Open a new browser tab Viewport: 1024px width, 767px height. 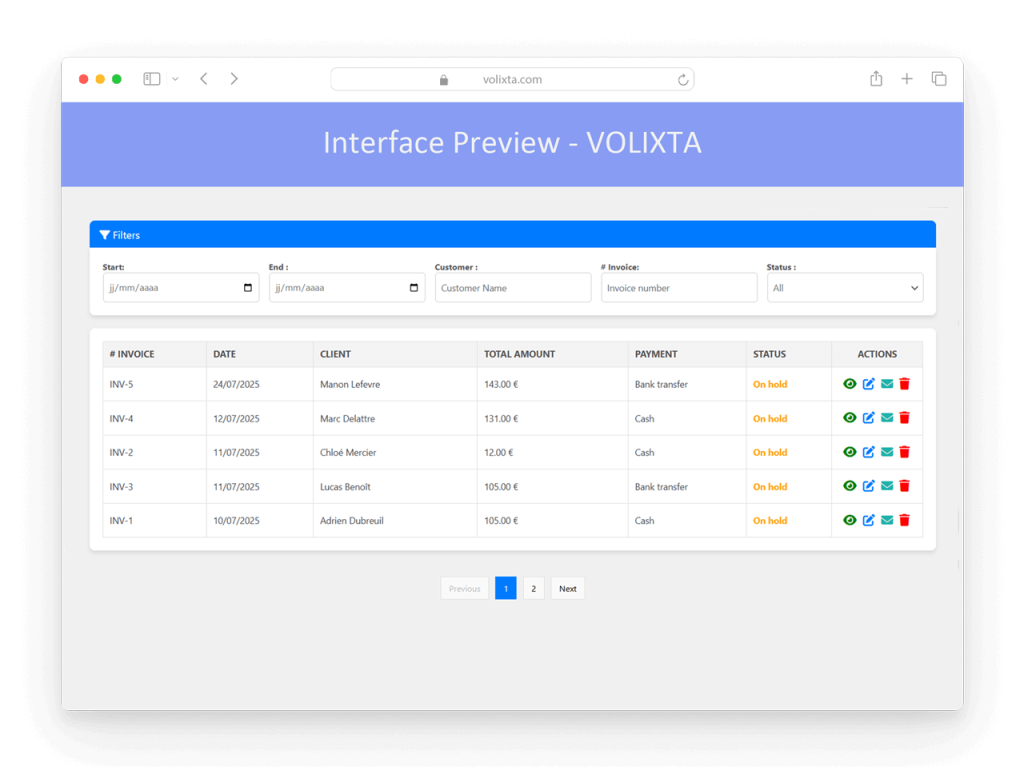pos(907,79)
